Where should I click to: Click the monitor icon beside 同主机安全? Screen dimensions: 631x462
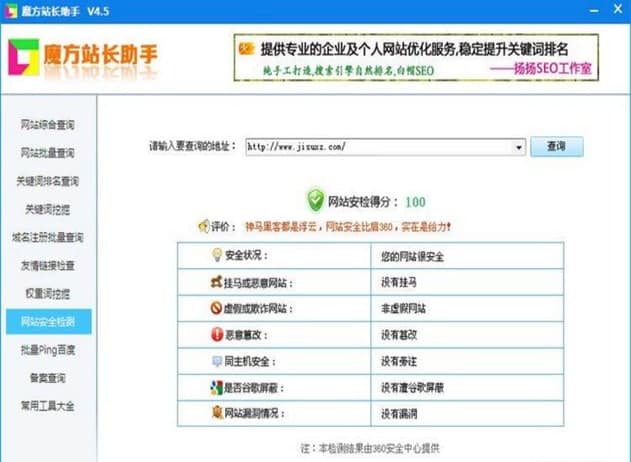215,361
